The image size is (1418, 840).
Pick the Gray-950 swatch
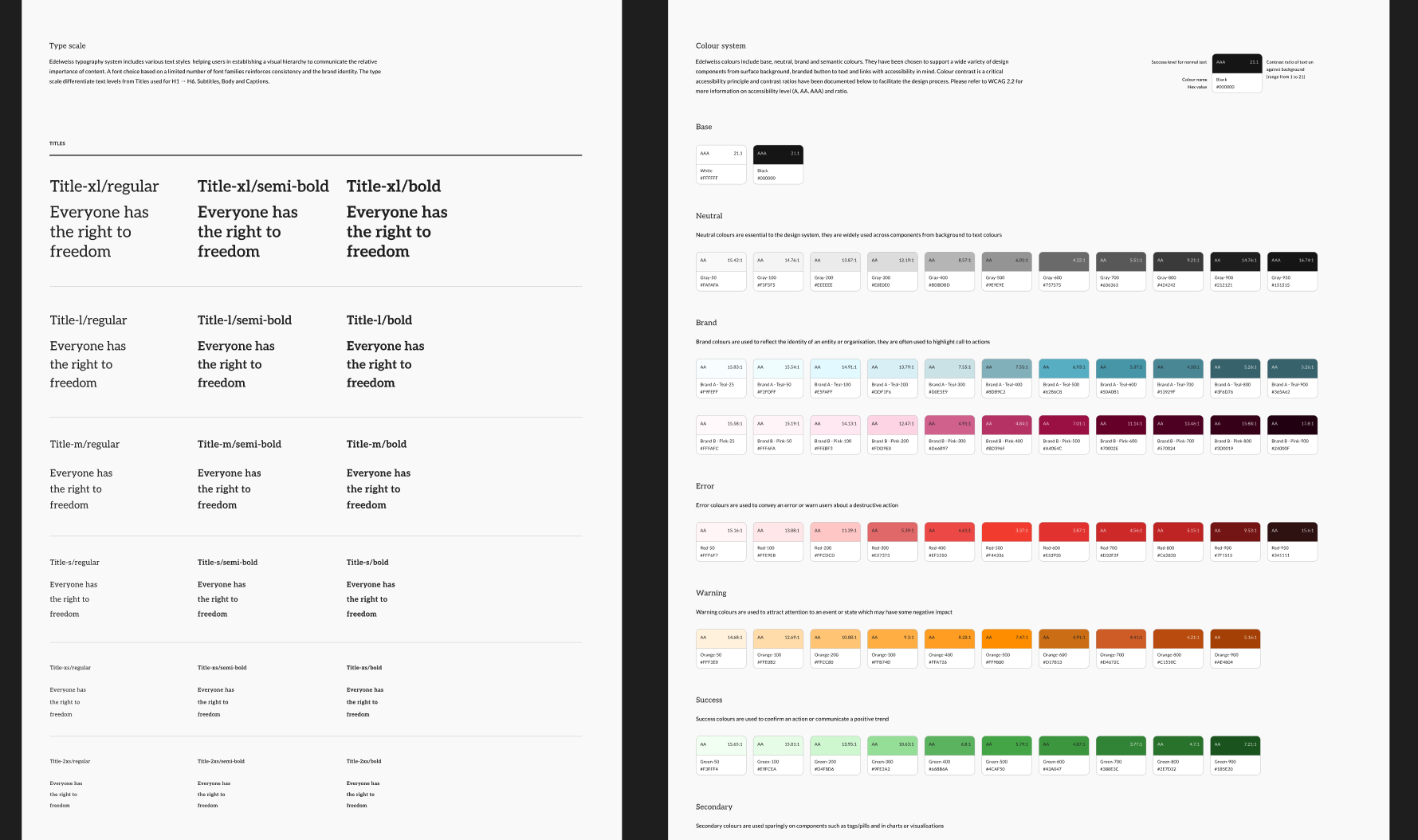coord(1292,271)
